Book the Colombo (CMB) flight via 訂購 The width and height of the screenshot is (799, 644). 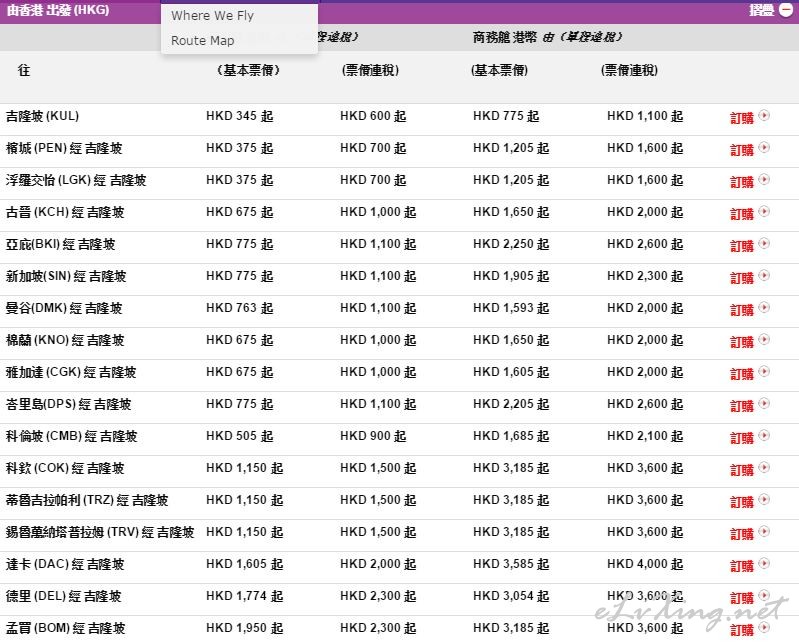741,439
